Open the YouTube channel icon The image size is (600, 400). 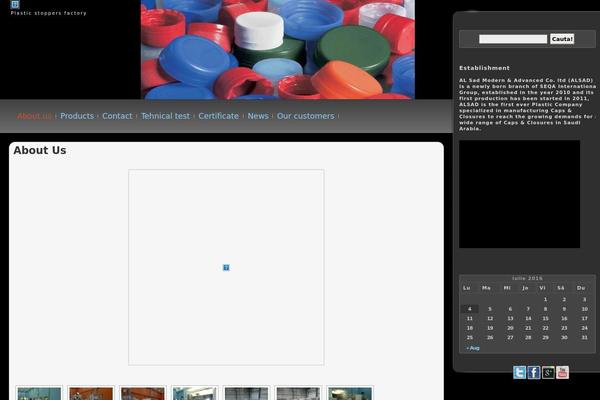(562, 372)
